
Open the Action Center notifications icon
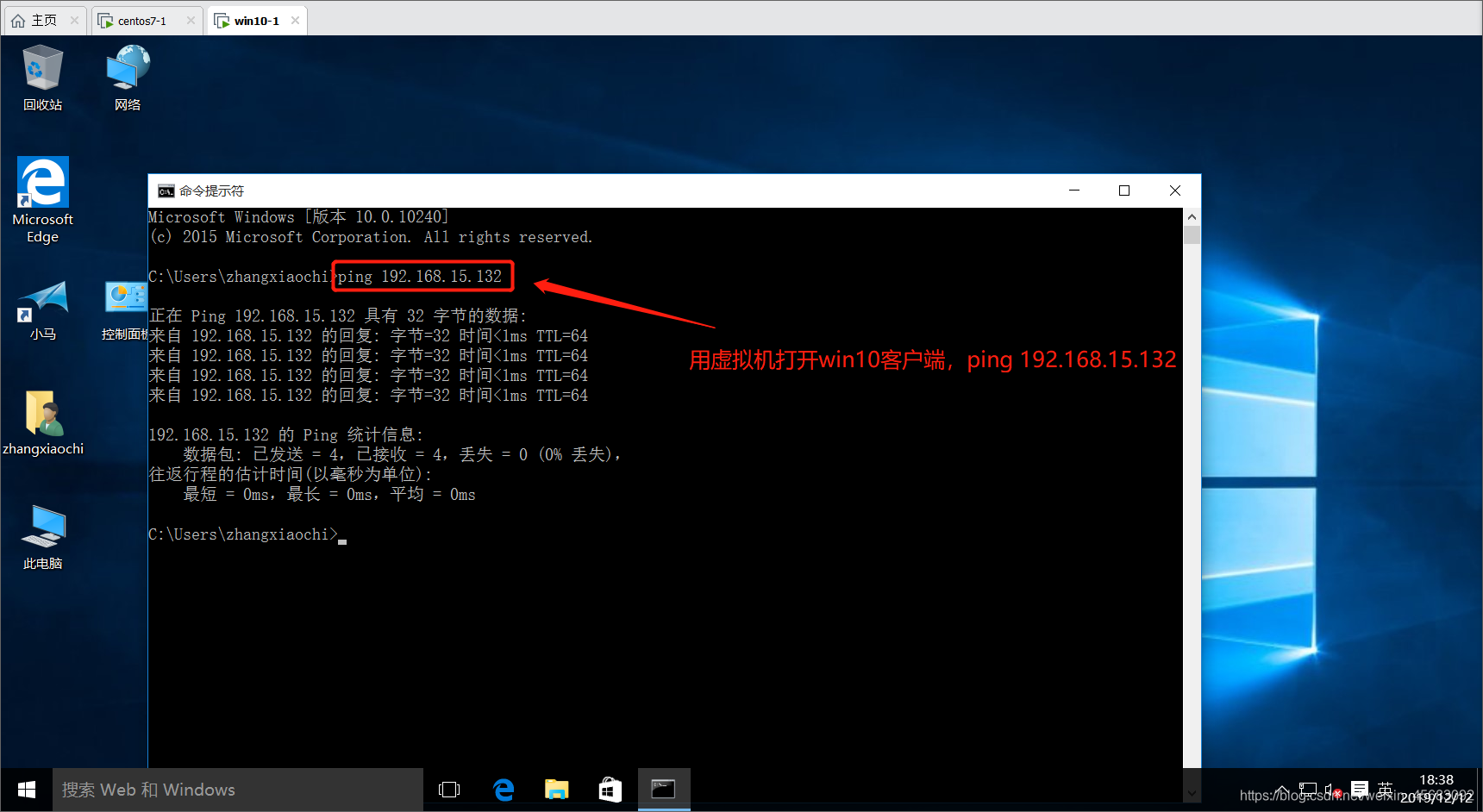coord(1360,790)
